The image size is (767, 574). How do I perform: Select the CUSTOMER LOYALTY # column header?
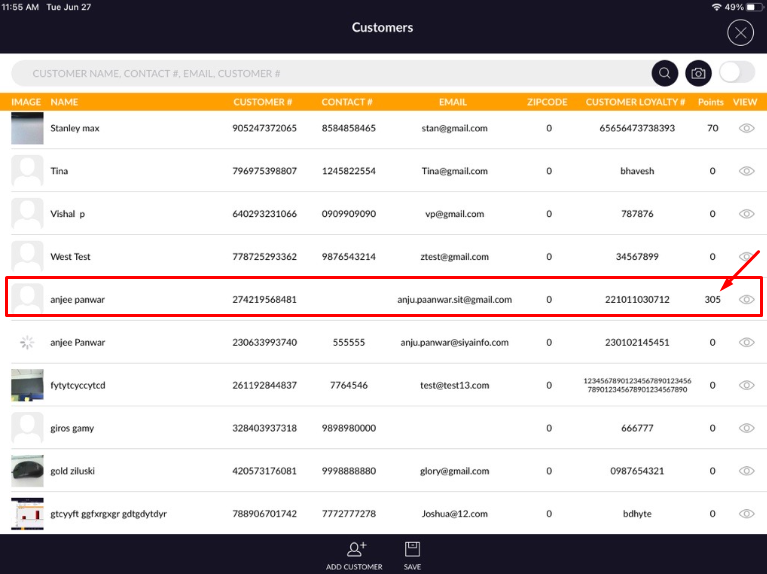coord(635,102)
